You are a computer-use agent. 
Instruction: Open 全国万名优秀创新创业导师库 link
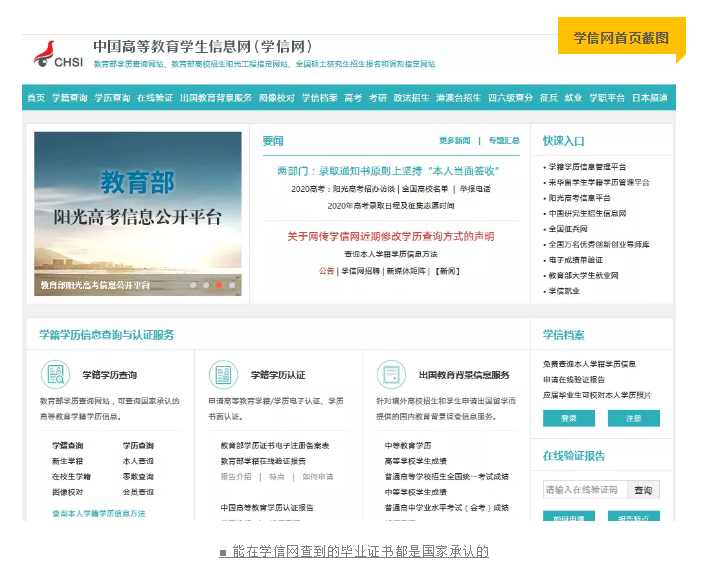coord(599,245)
